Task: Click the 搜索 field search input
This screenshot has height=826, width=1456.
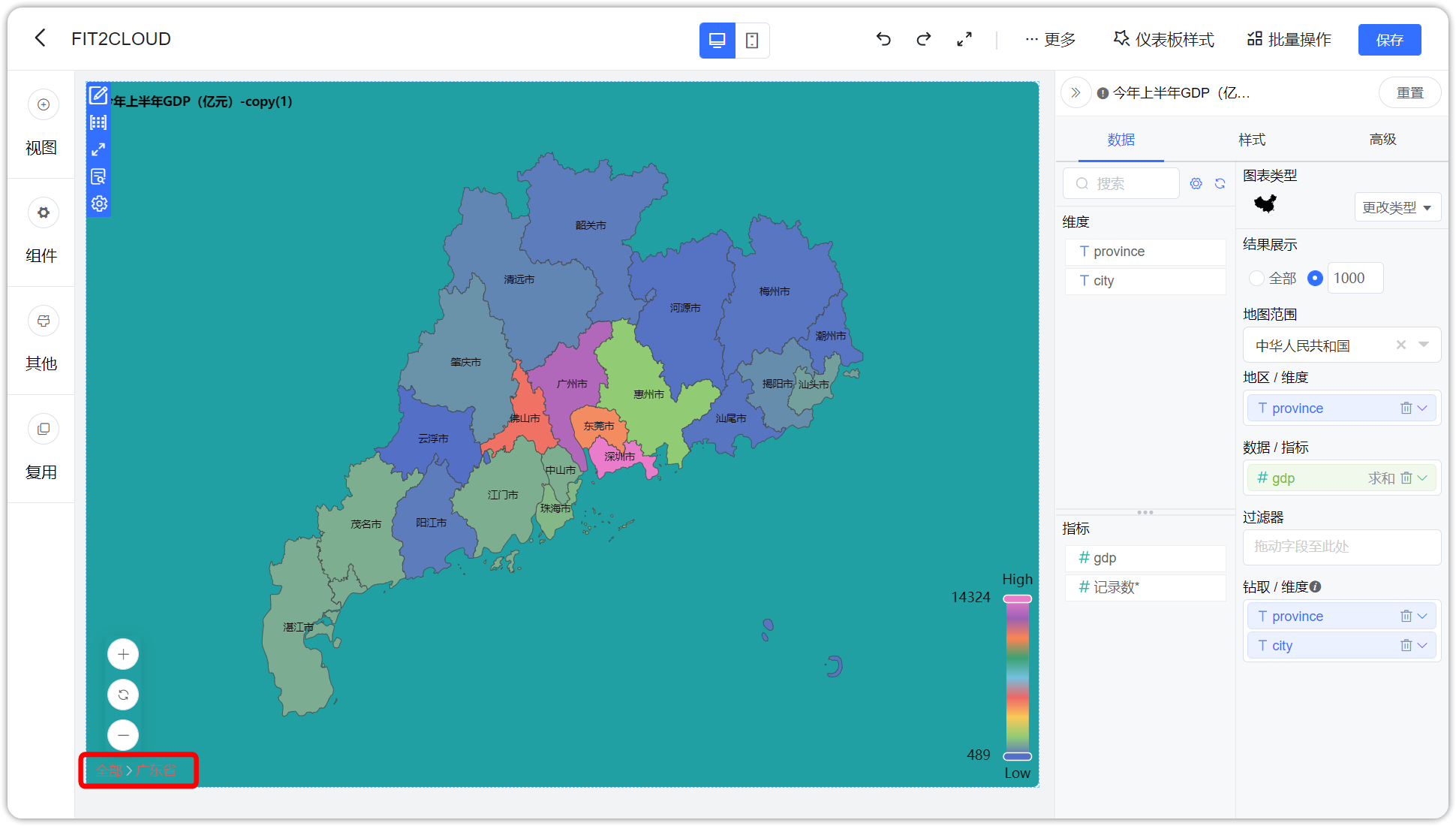Action: [x=1126, y=182]
